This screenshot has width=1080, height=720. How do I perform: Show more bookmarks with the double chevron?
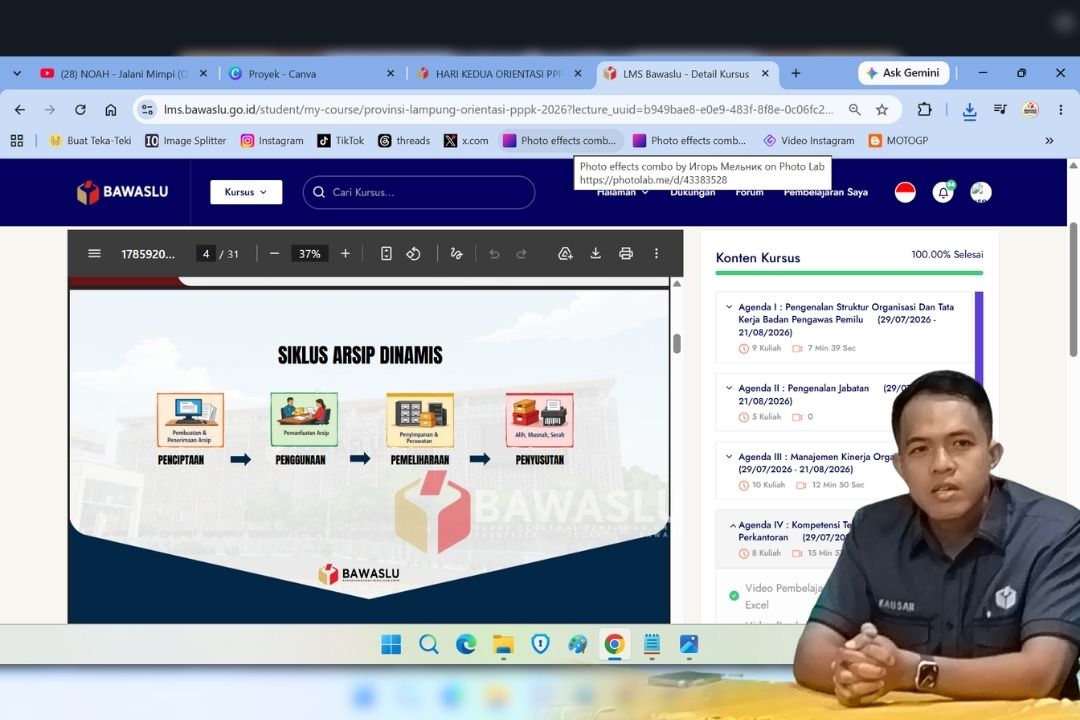click(1049, 141)
